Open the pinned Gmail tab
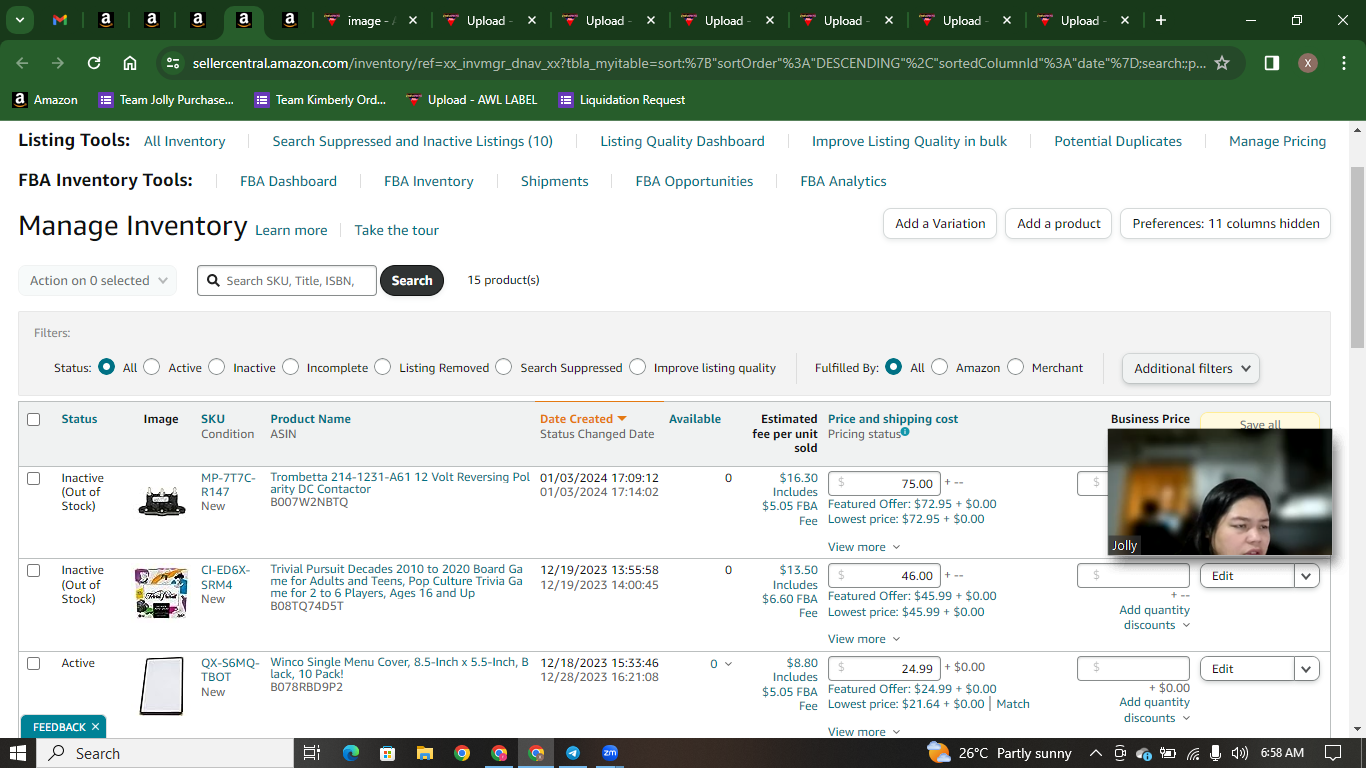 [59, 20]
